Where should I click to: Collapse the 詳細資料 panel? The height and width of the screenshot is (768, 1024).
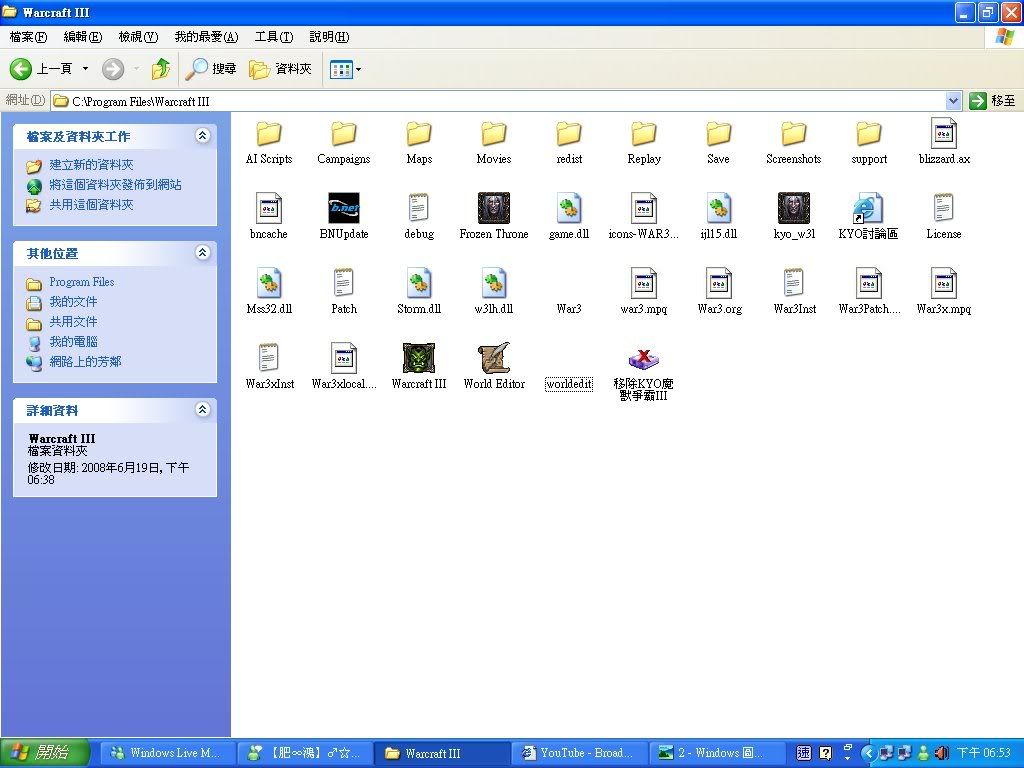pos(203,410)
